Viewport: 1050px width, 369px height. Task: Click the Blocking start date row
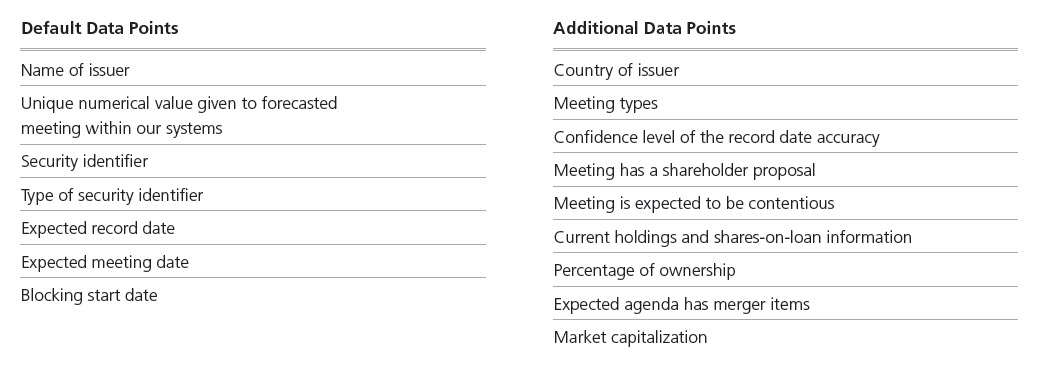point(253,295)
